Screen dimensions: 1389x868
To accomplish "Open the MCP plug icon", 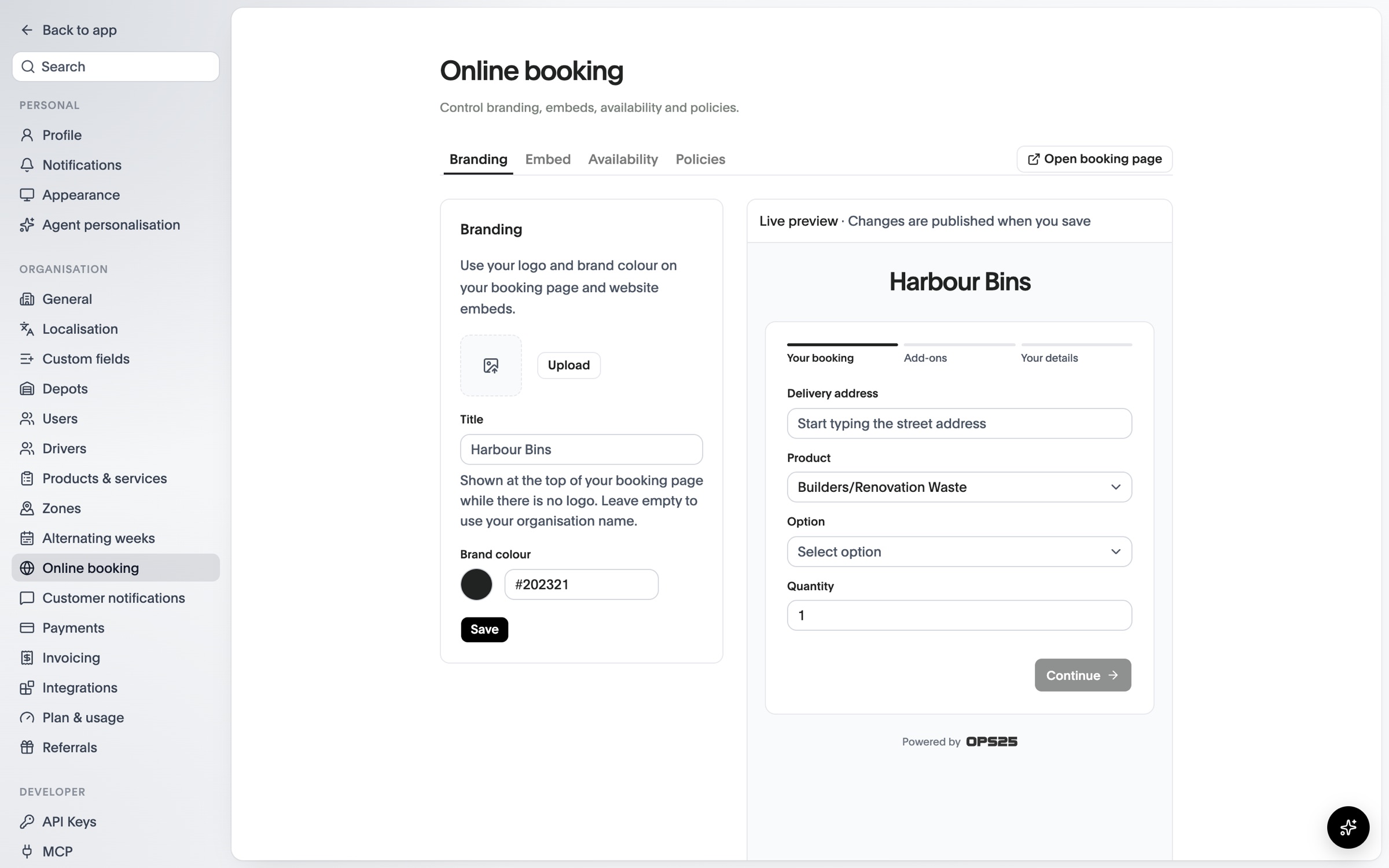I will (x=27, y=851).
